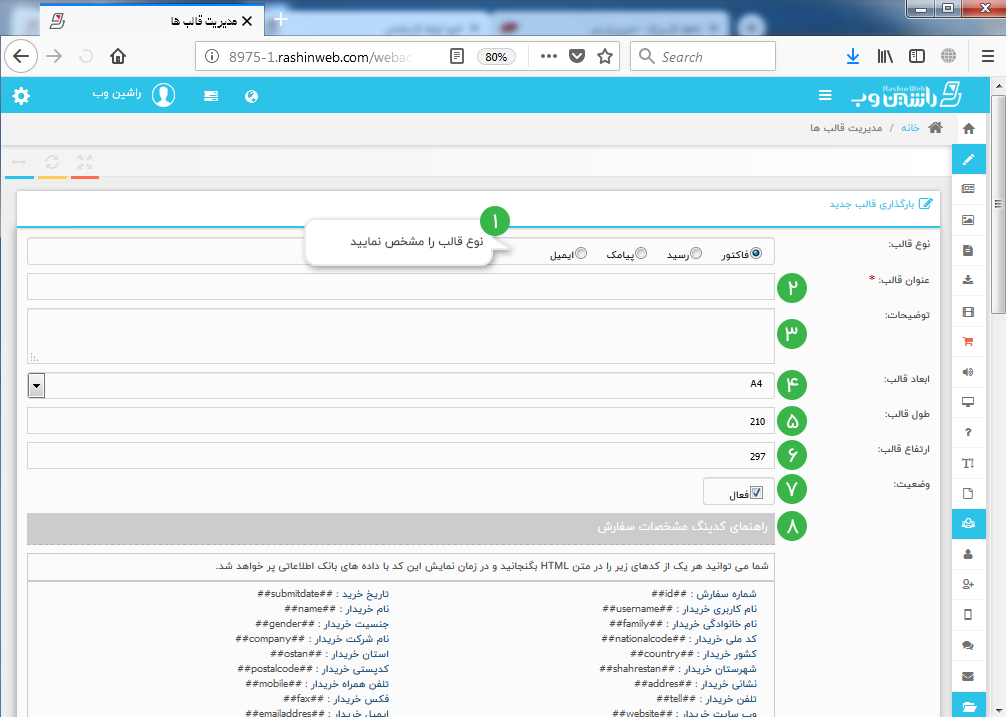Click the ##submitdate## code text
Image resolution: width=1006 pixels, height=717 pixels.
(x=295, y=594)
